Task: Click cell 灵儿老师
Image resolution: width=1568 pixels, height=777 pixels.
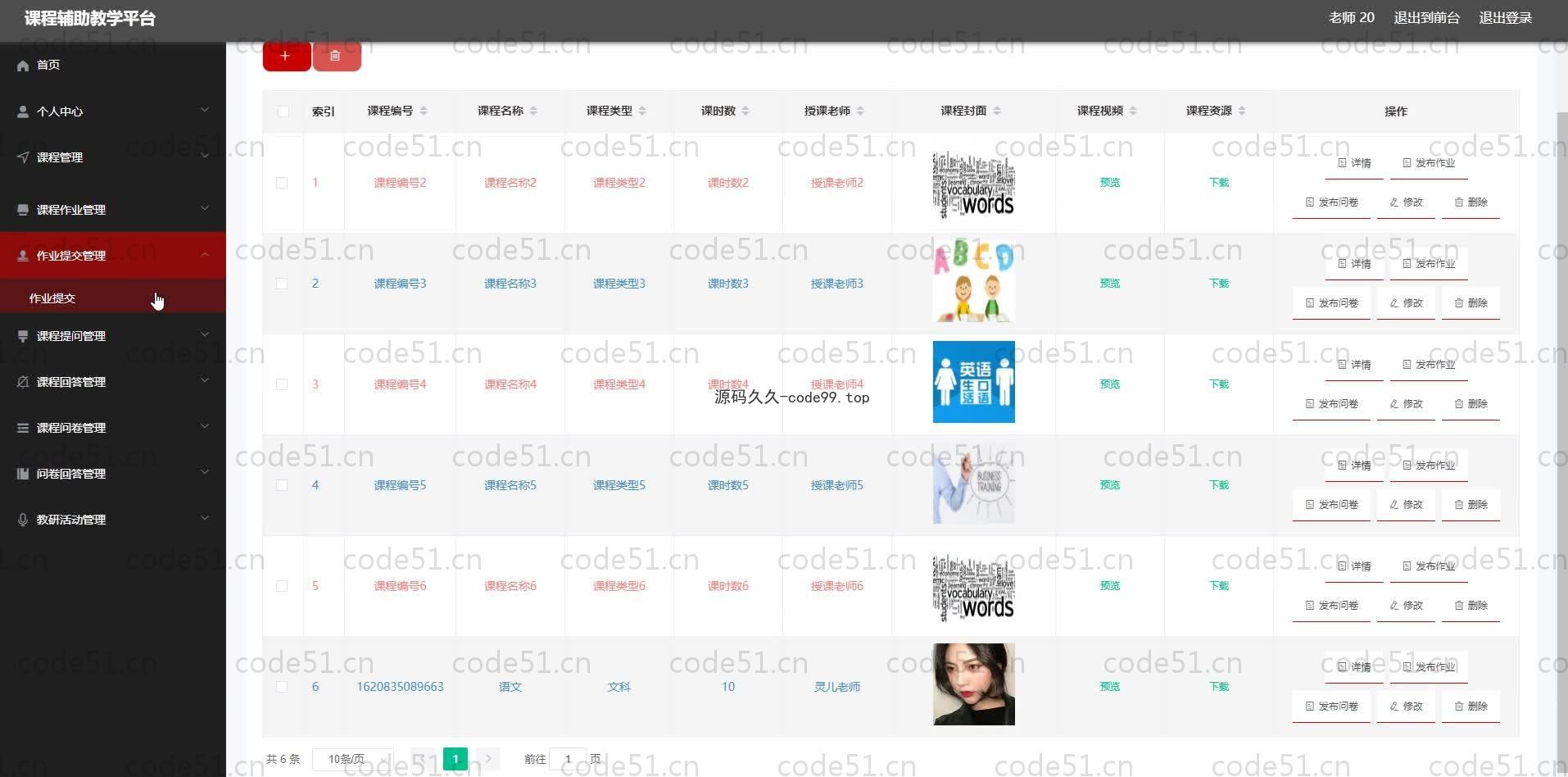Action: 837,687
